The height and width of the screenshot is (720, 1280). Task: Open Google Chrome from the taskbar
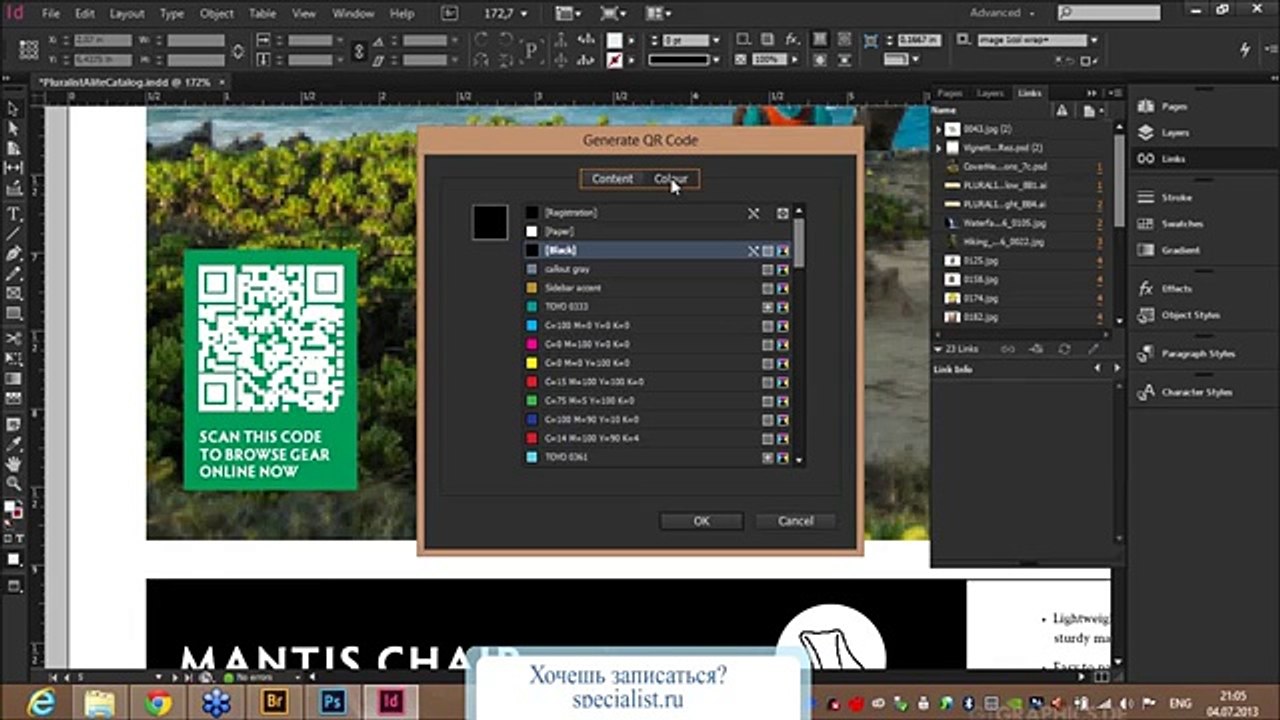[158, 703]
